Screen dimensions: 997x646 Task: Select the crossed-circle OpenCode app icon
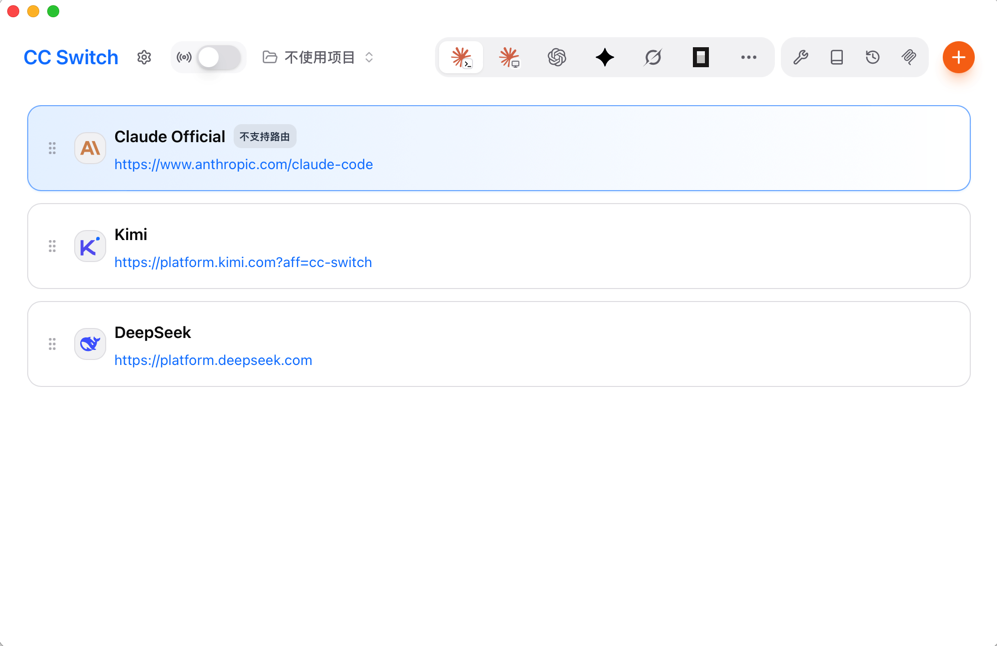pyautogui.click(x=653, y=57)
